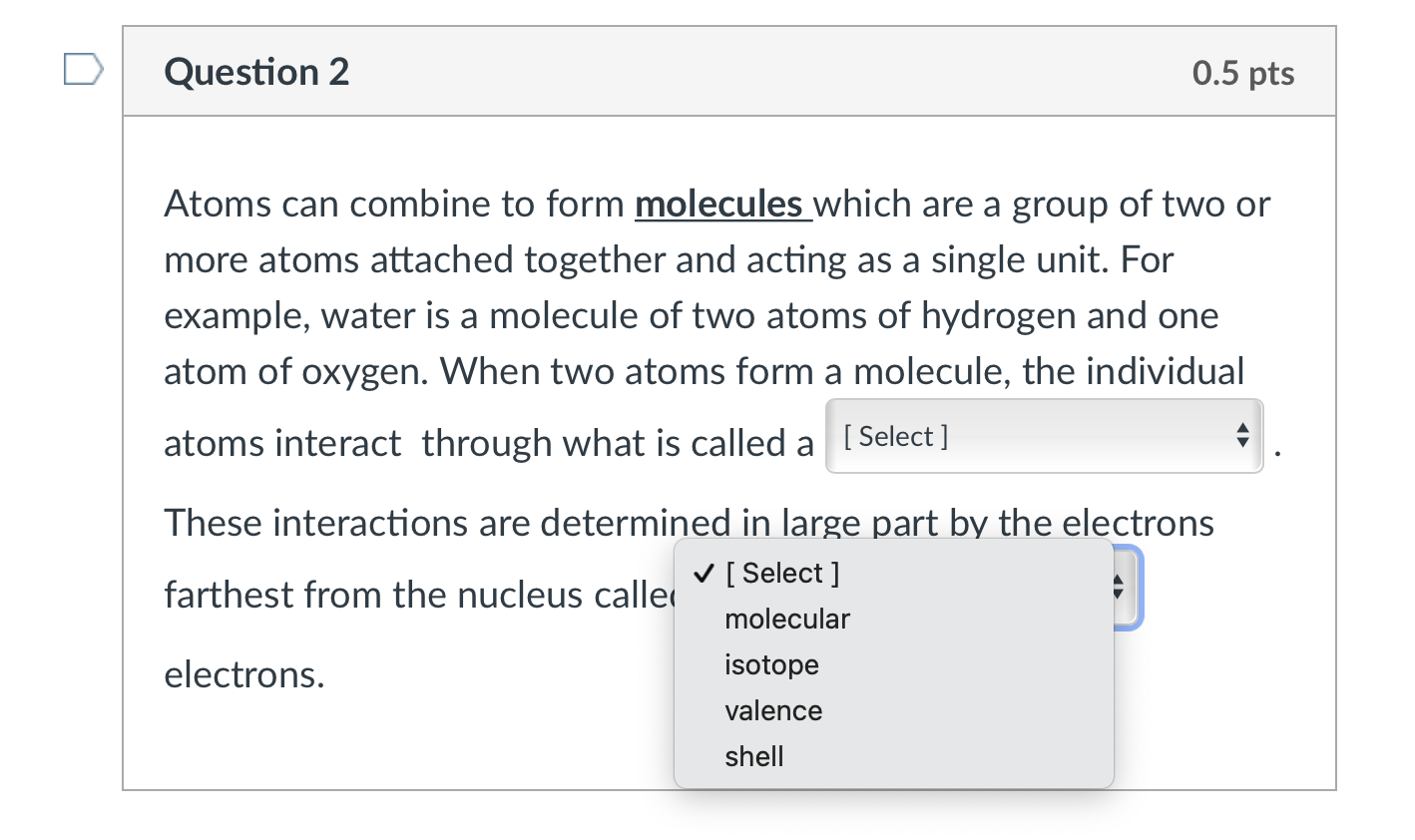
Task: Click the down arrow of the first dropdown stepper
Action: coord(1242,442)
